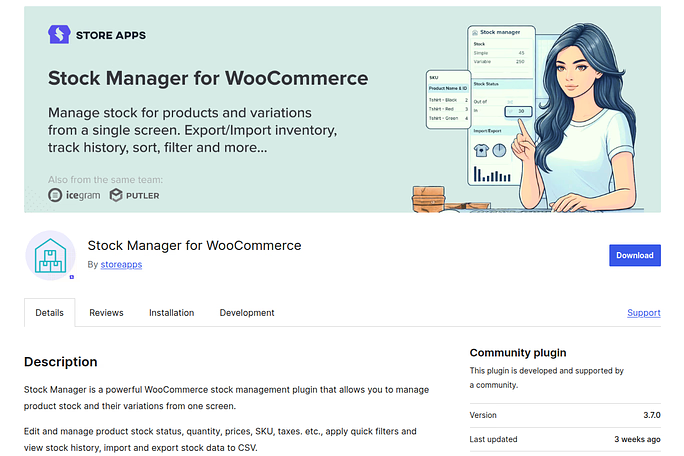Open the Support link
684x456 pixels.
[643, 312]
